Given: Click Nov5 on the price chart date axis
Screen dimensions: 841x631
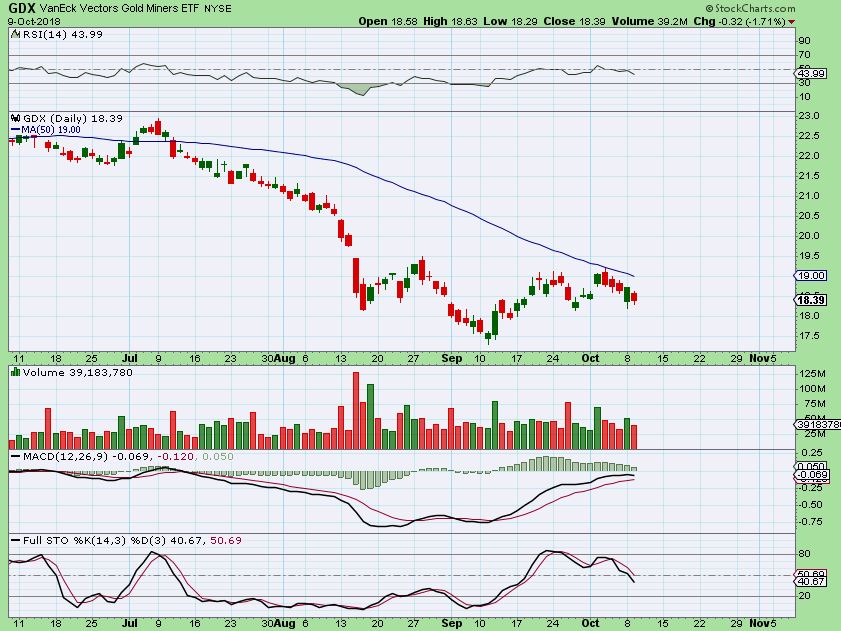Looking at the screenshot, I should click(x=763, y=358).
